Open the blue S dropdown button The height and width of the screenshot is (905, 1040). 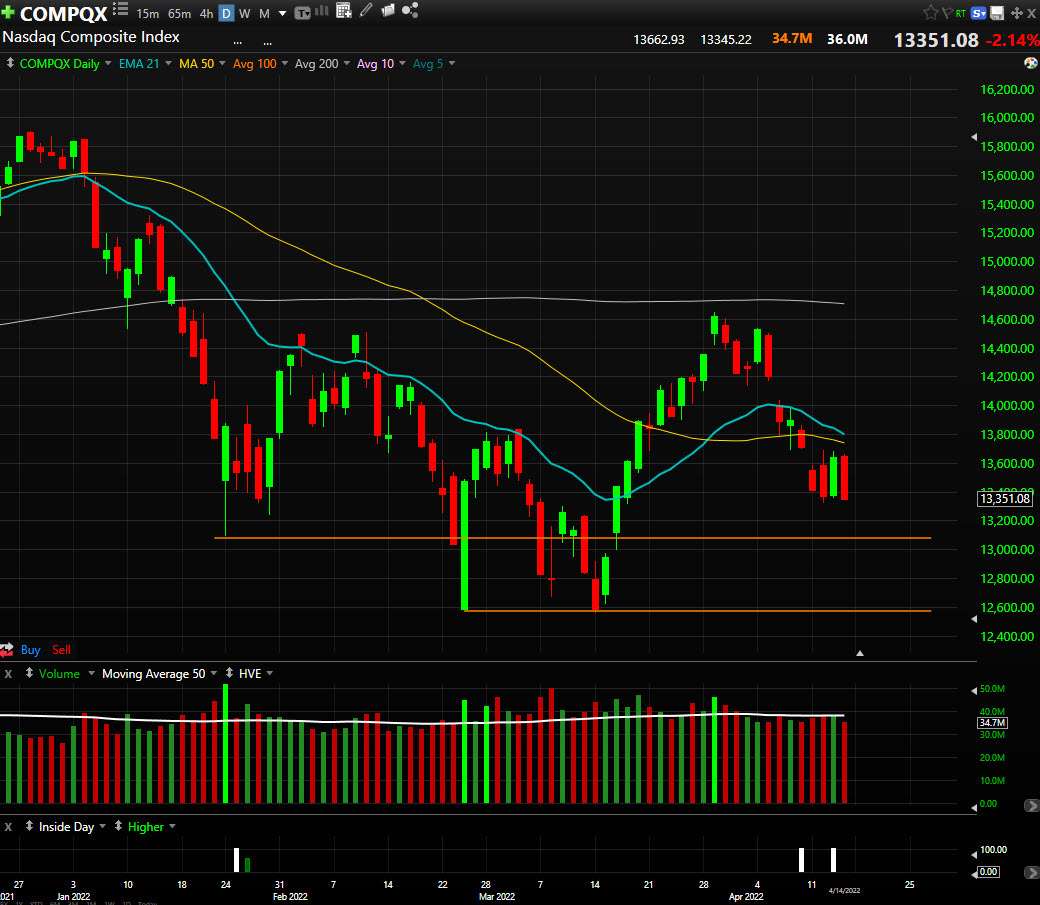tap(978, 13)
